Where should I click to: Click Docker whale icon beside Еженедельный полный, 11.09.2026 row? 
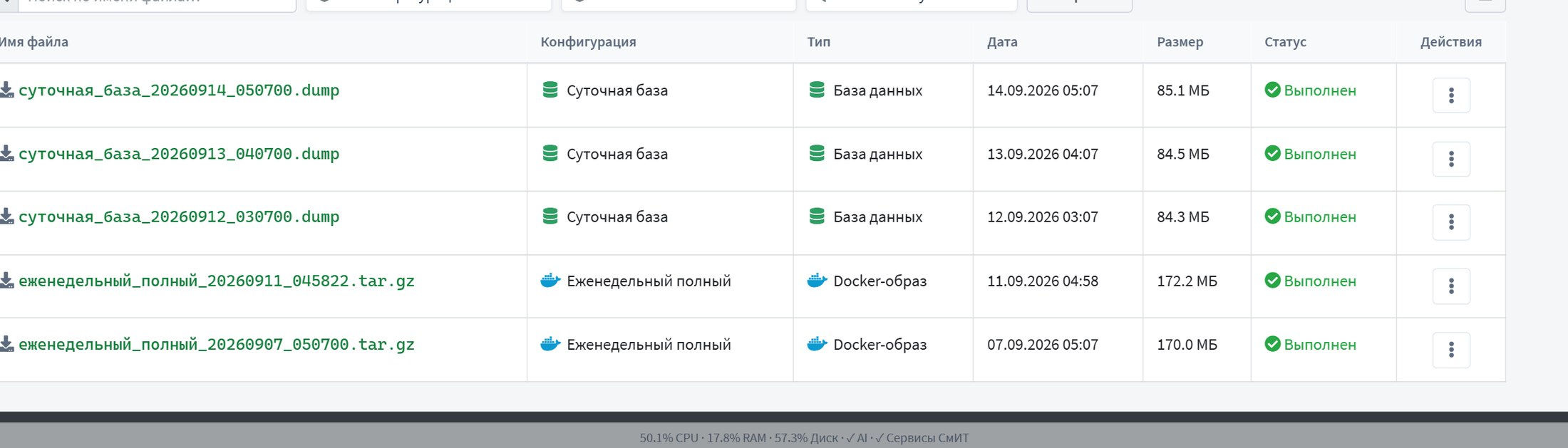coord(550,281)
